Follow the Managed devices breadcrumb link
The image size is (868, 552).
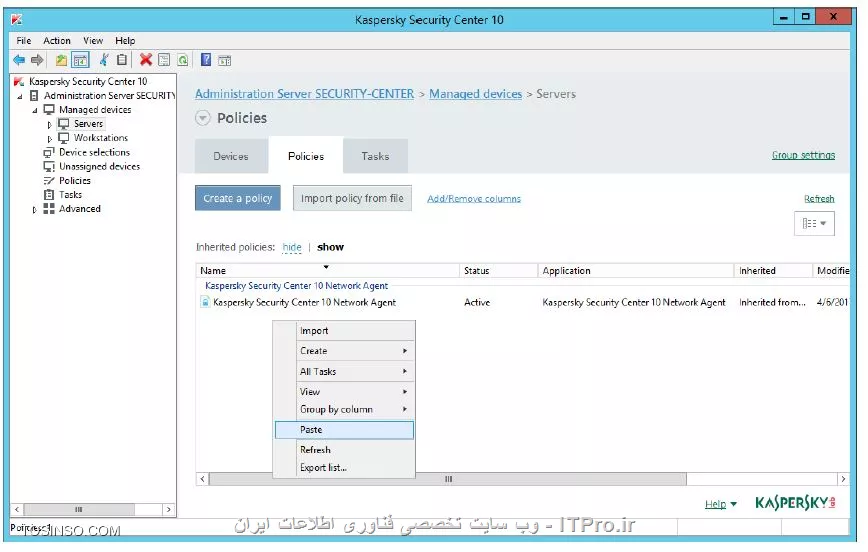click(x=476, y=94)
